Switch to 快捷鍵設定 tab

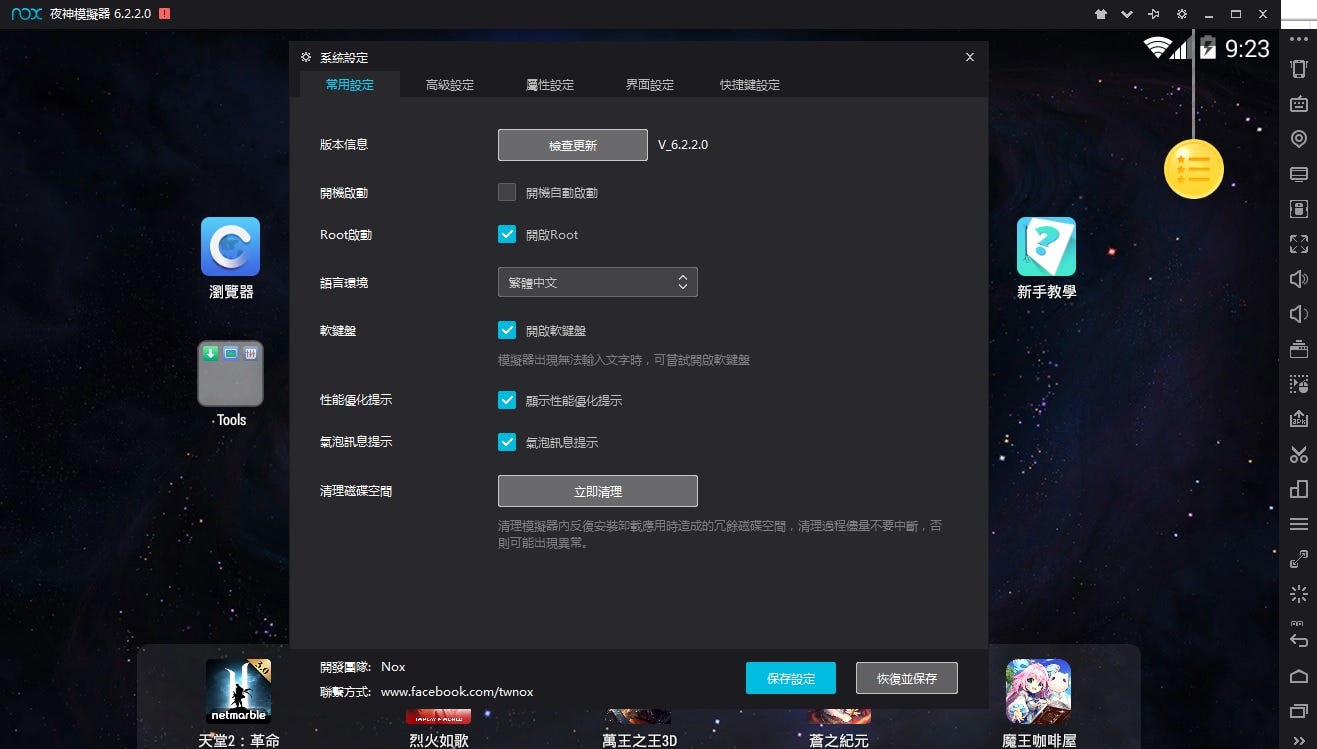(750, 85)
